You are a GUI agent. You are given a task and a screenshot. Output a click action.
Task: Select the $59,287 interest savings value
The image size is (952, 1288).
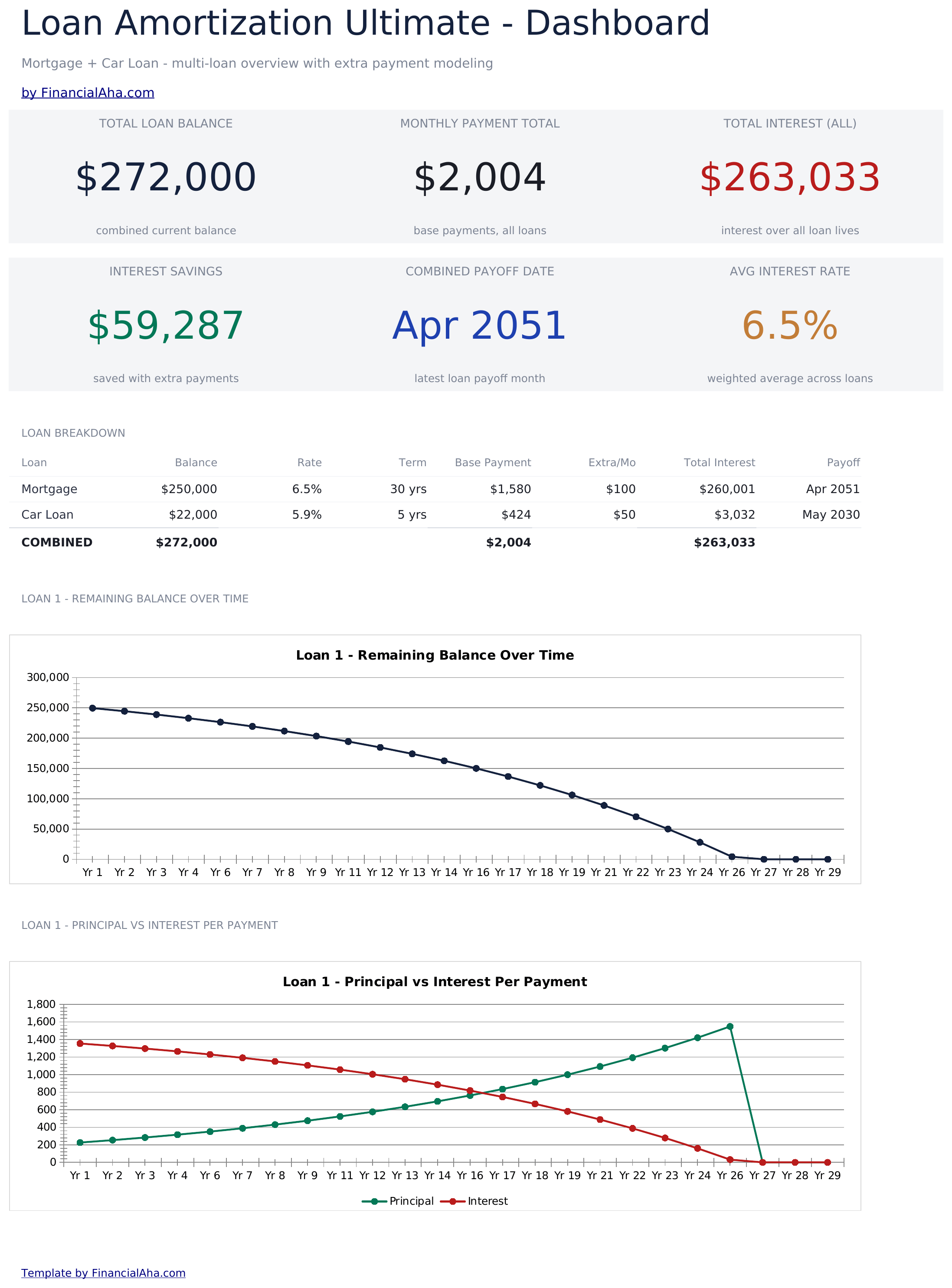(166, 326)
